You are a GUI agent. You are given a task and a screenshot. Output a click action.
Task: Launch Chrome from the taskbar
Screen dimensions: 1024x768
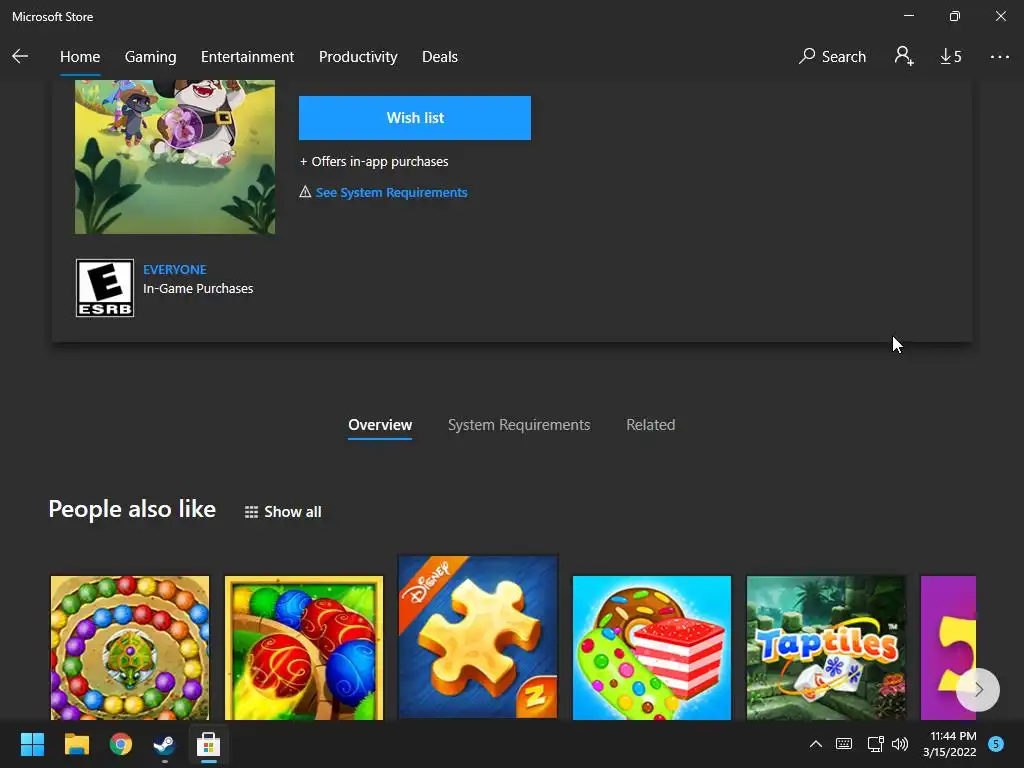tap(121, 744)
